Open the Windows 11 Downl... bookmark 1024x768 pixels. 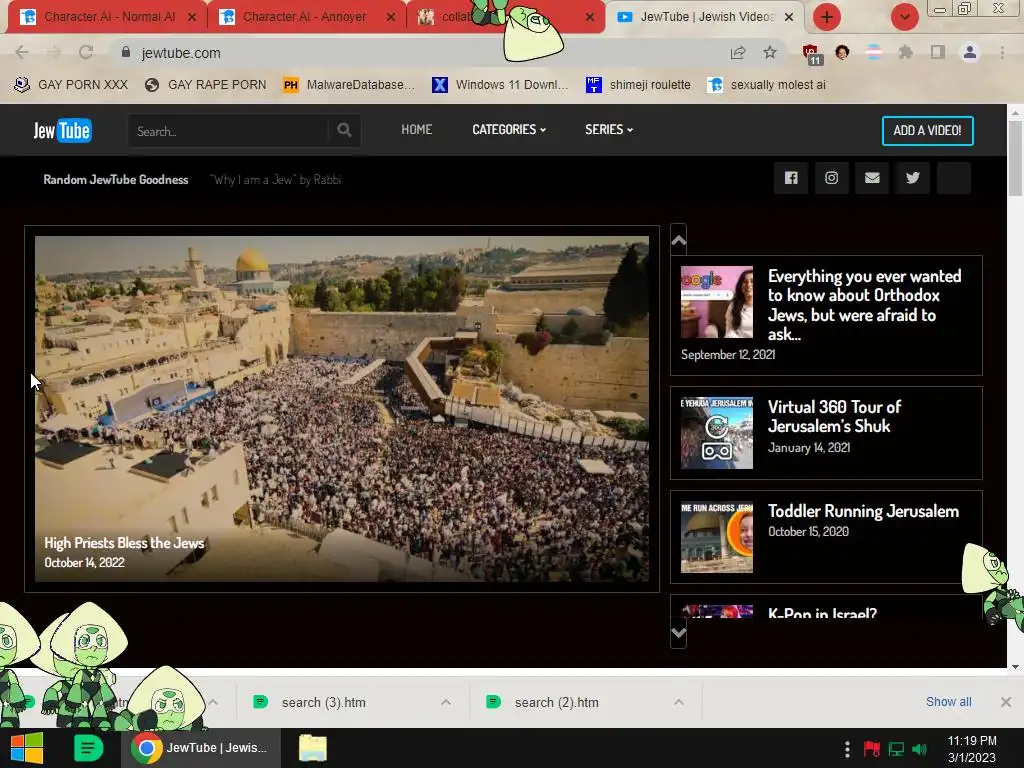point(501,85)
